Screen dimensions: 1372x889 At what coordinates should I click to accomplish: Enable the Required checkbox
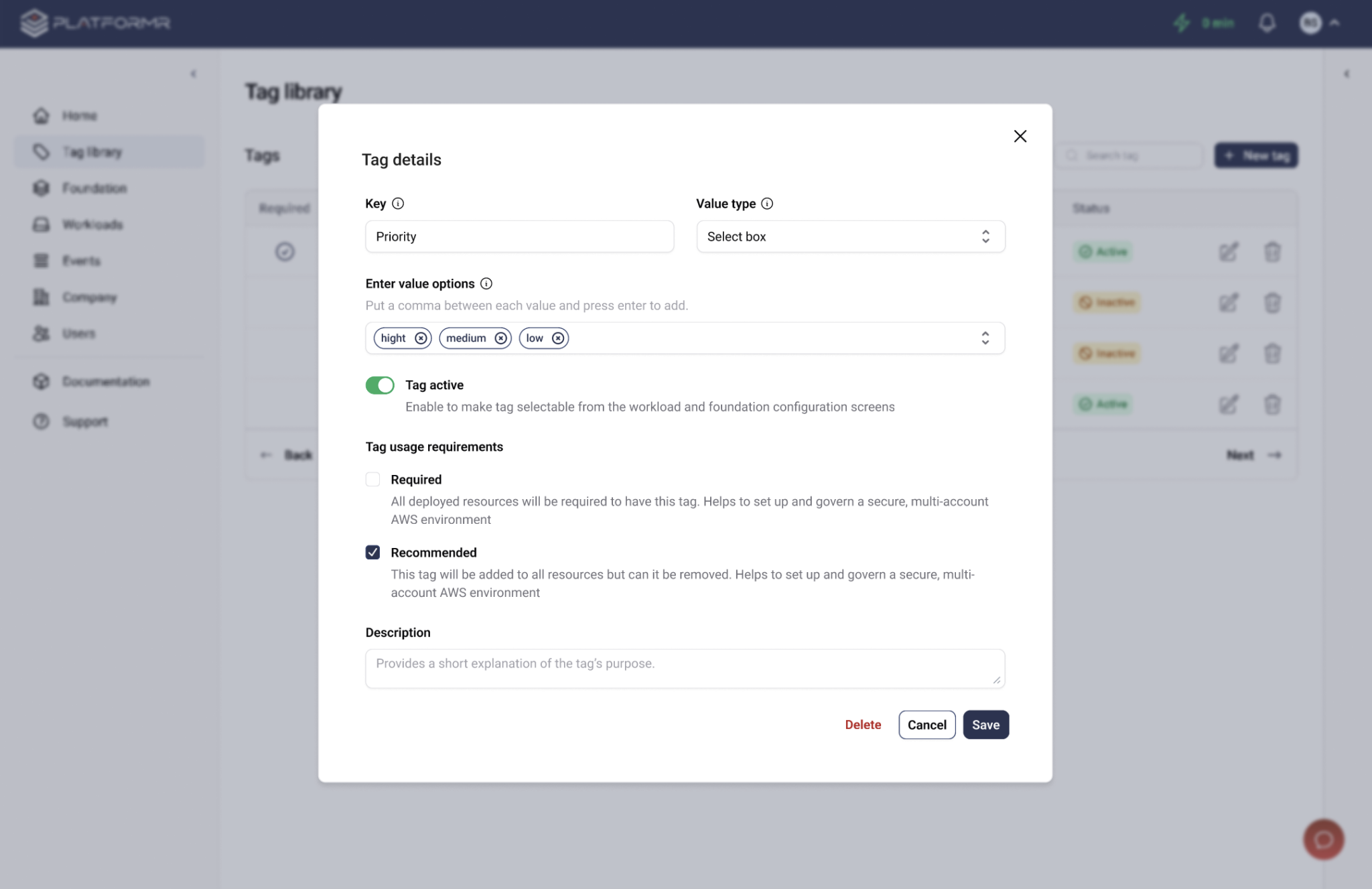(x=373, y=479)
